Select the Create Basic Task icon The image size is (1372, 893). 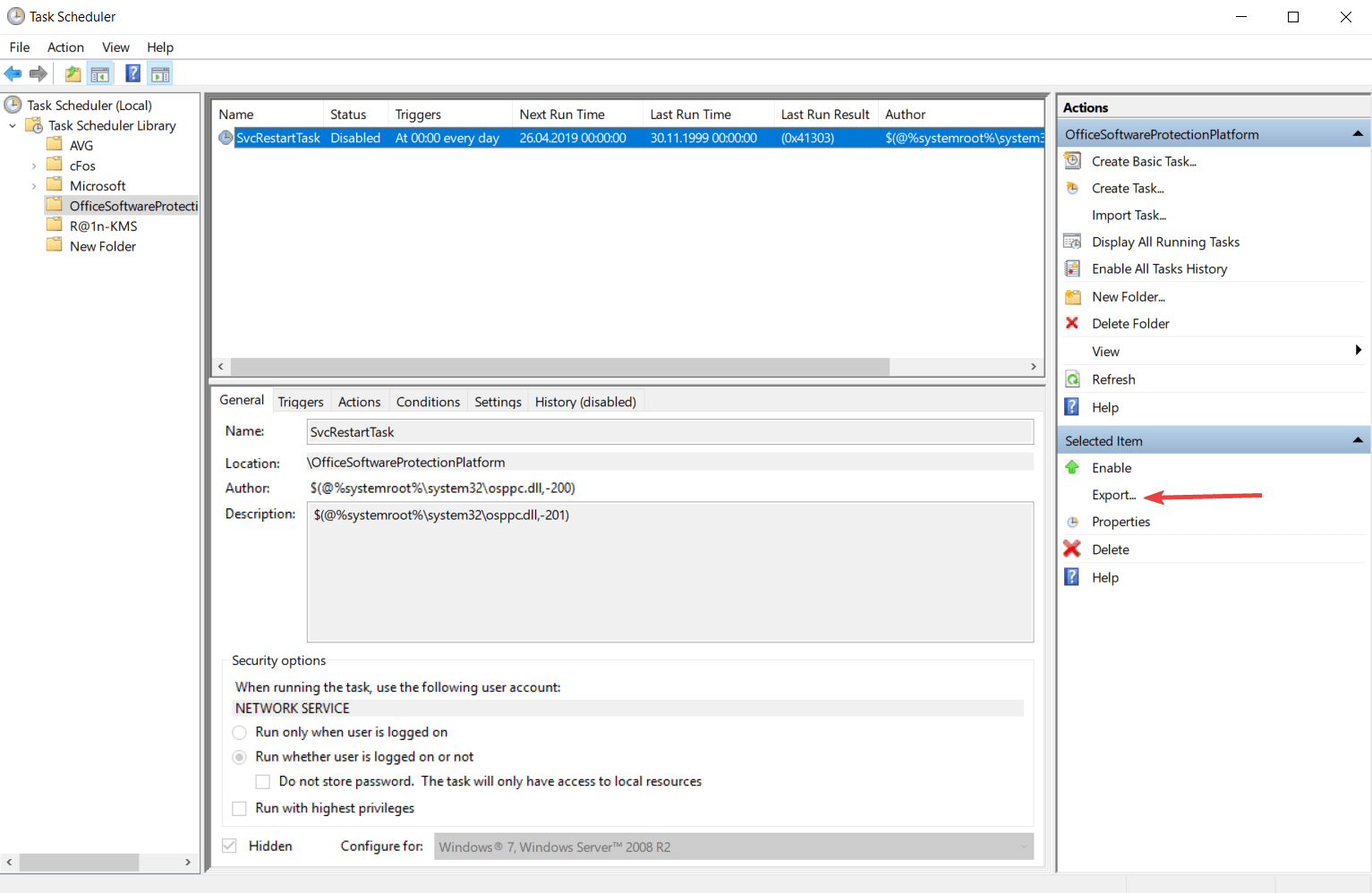(x=1072, y=160)
